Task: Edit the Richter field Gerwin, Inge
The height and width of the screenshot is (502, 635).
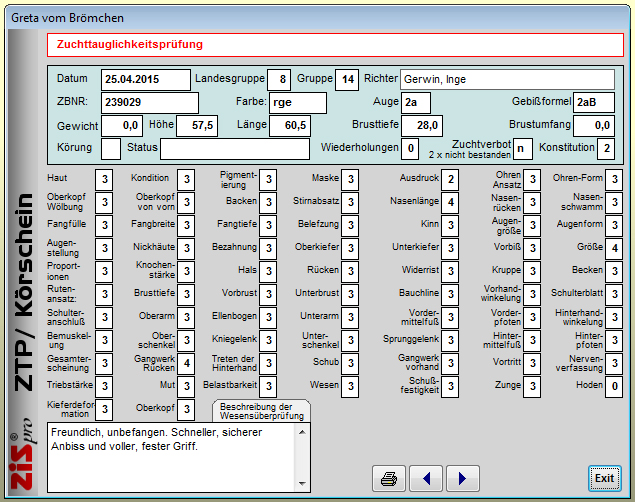Action: click(507, 80)
